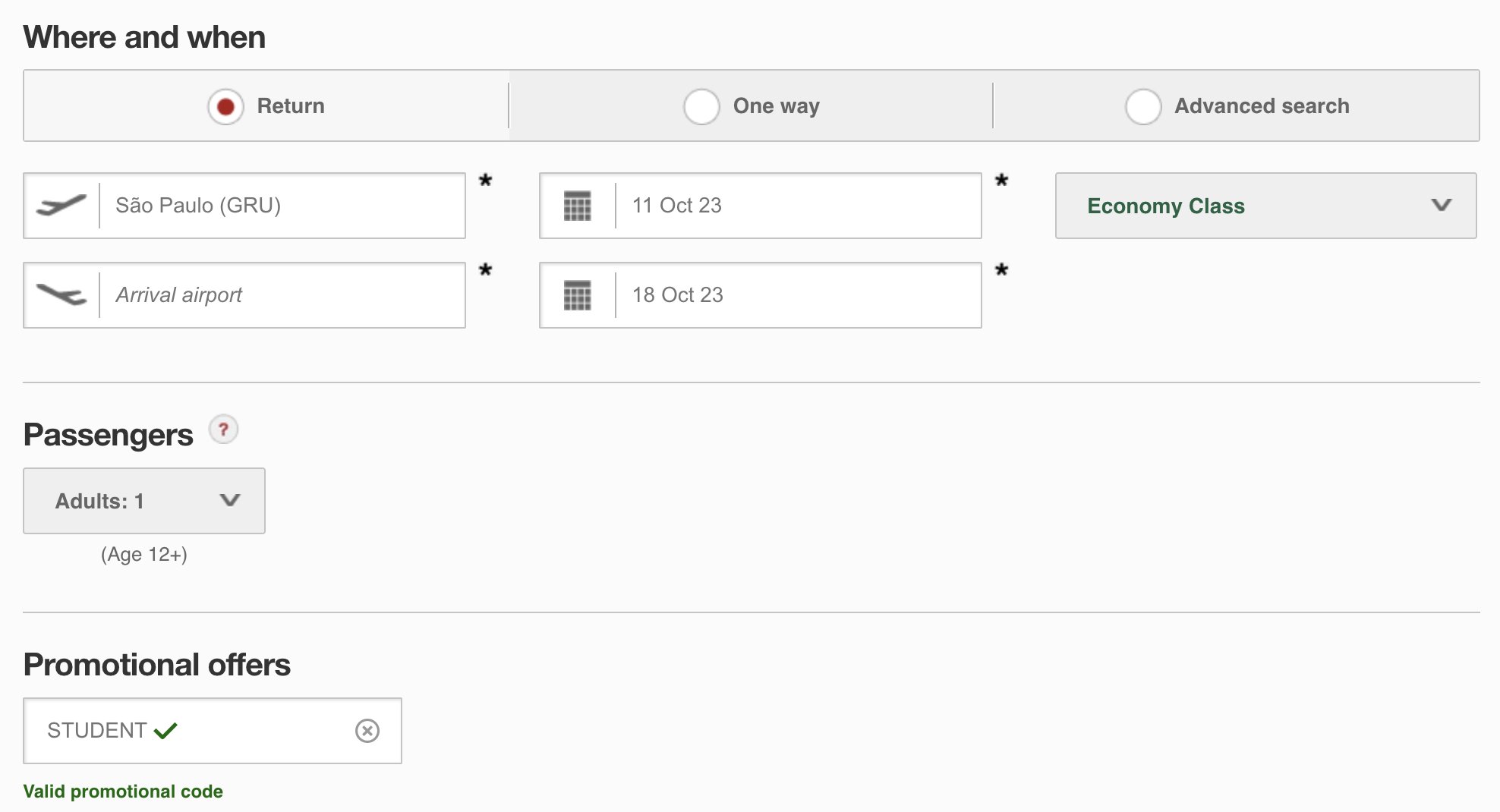Open the departure date calendar icon

[x=578, y=206]
